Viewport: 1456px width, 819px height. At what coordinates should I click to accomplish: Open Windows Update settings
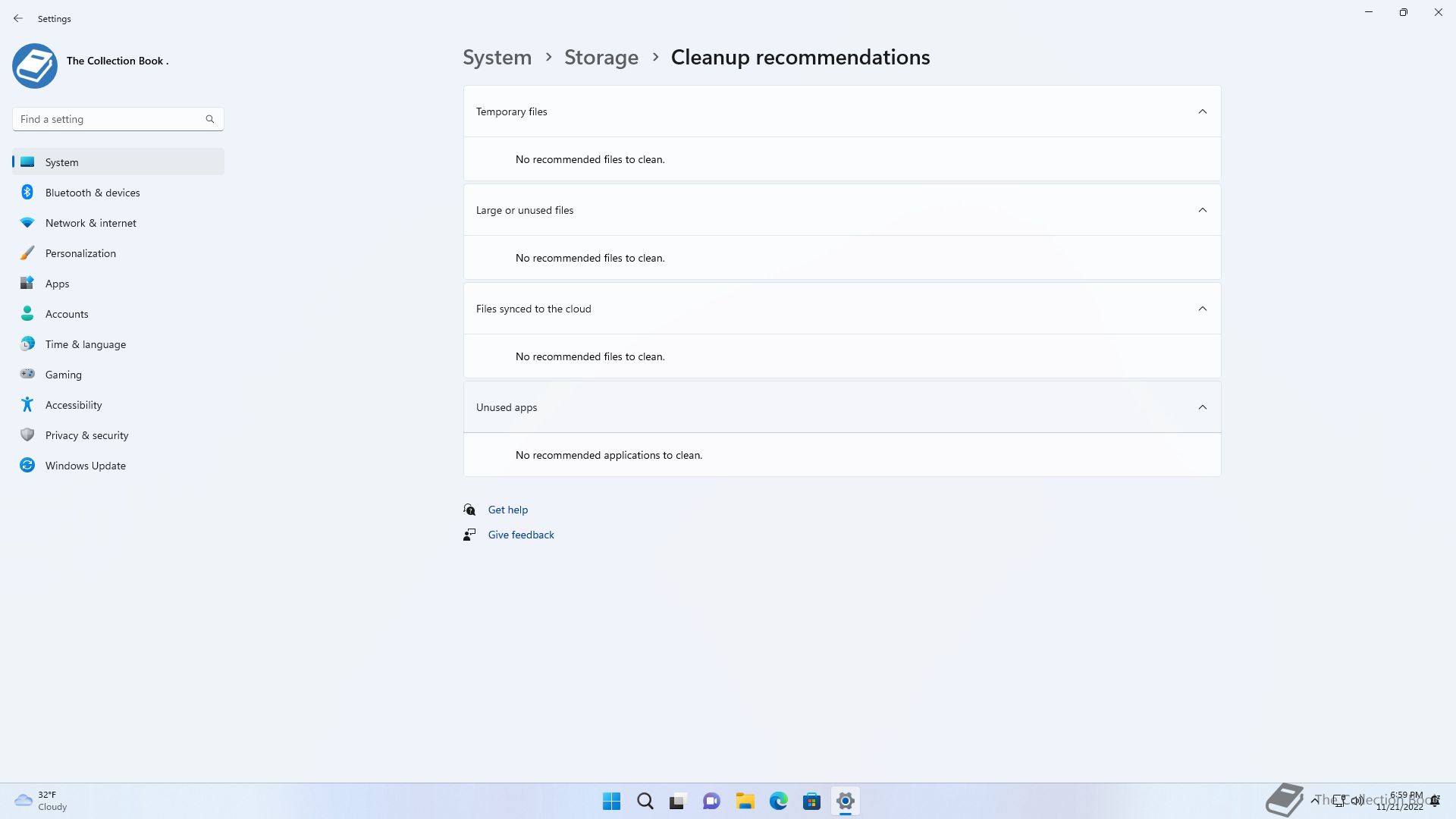coord(118,466)
